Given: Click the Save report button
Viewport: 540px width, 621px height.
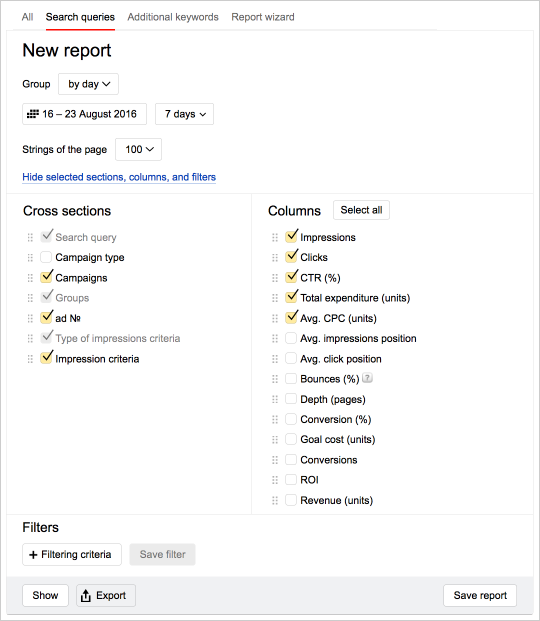Looking at the screenshot, I should click(x=480, y=595).
